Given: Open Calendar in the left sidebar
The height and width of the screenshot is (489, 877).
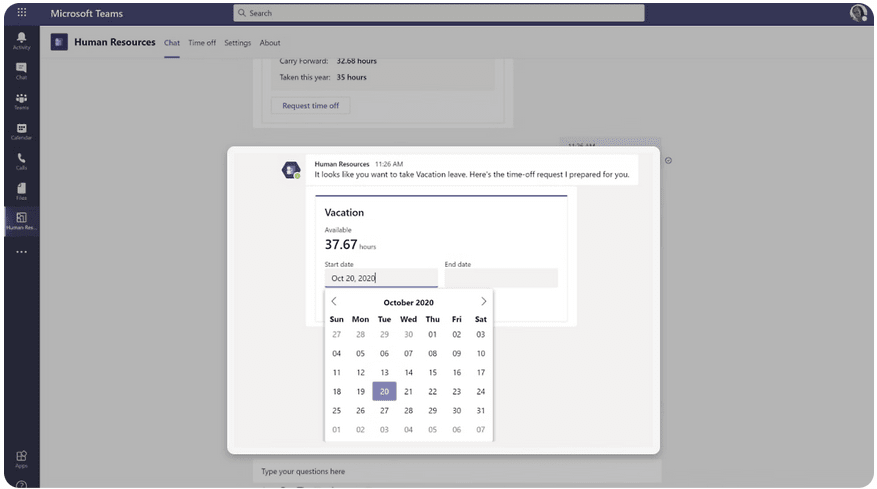Looking at the screenshot, I should [21, 131].
